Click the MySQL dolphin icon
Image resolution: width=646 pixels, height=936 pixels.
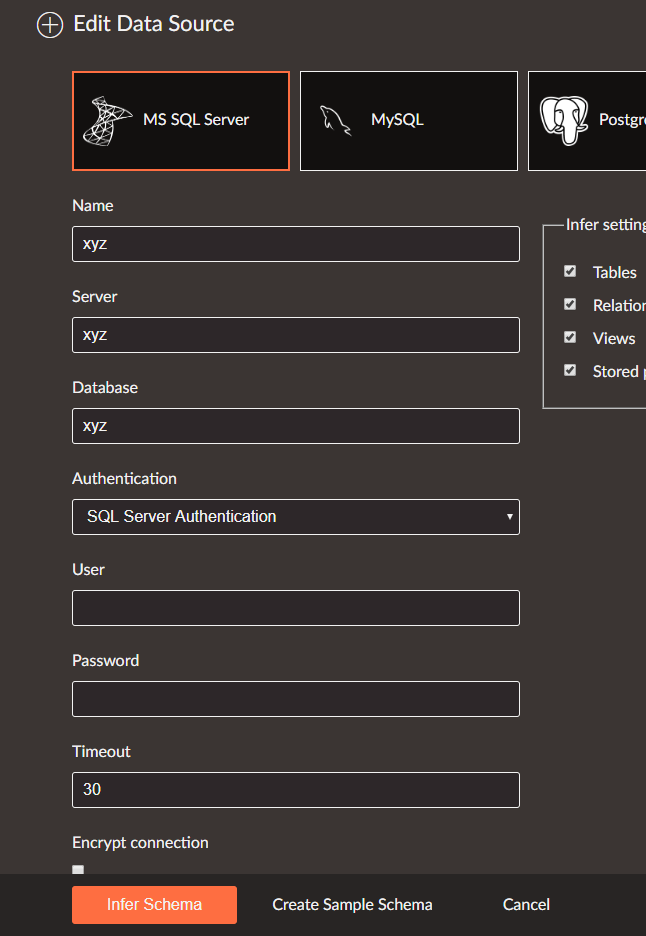tap(335, 121)
